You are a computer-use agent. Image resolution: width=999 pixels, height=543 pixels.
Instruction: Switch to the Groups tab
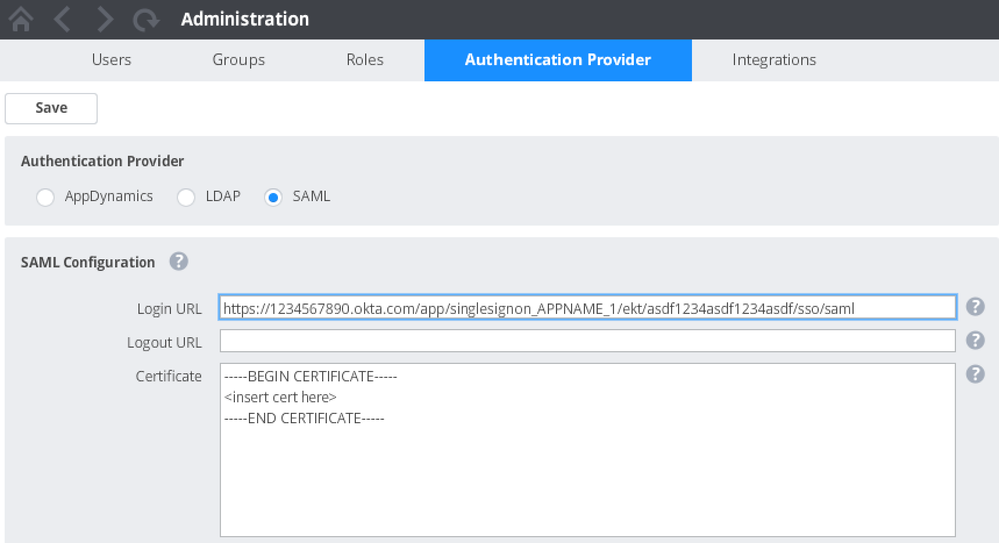(238, 60)
